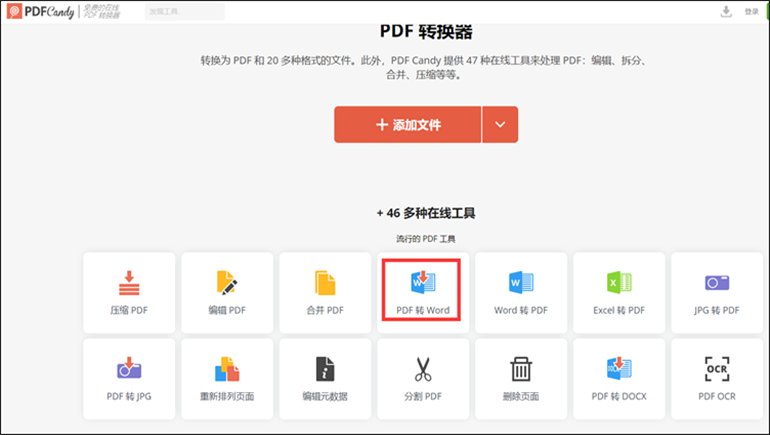Click the JPG 转 PDF label text
The image size is (770, 435).
(x=717, y=310)
